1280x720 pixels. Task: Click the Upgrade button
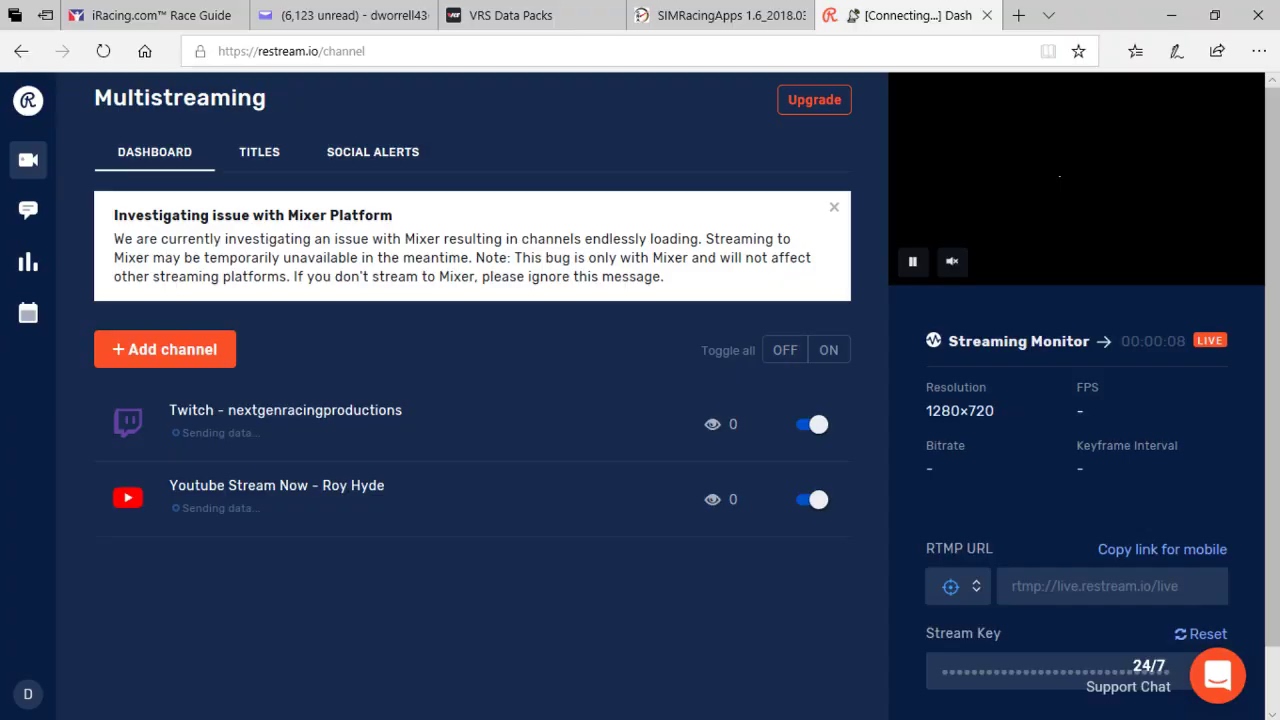click(x=814, y=100)
